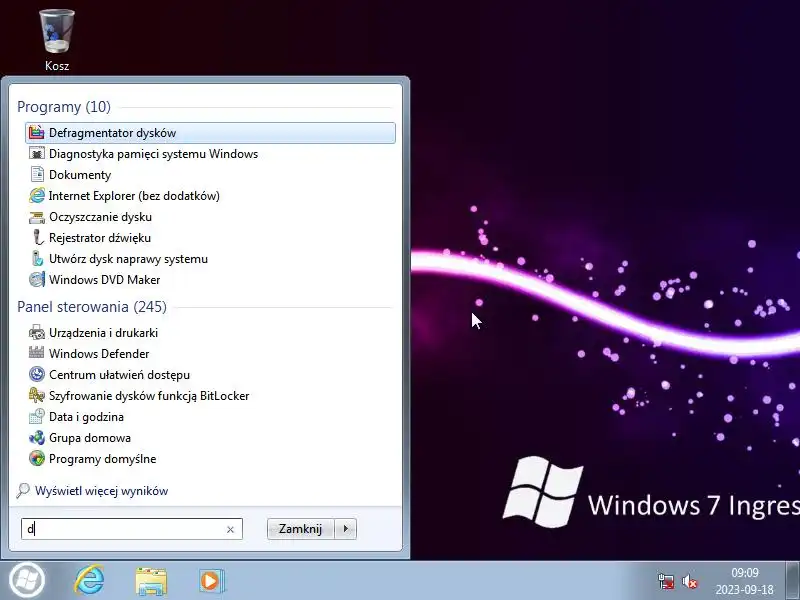Clear the search box with the X
The height and width of the screenshot is (600, 800).
point(230,530)
